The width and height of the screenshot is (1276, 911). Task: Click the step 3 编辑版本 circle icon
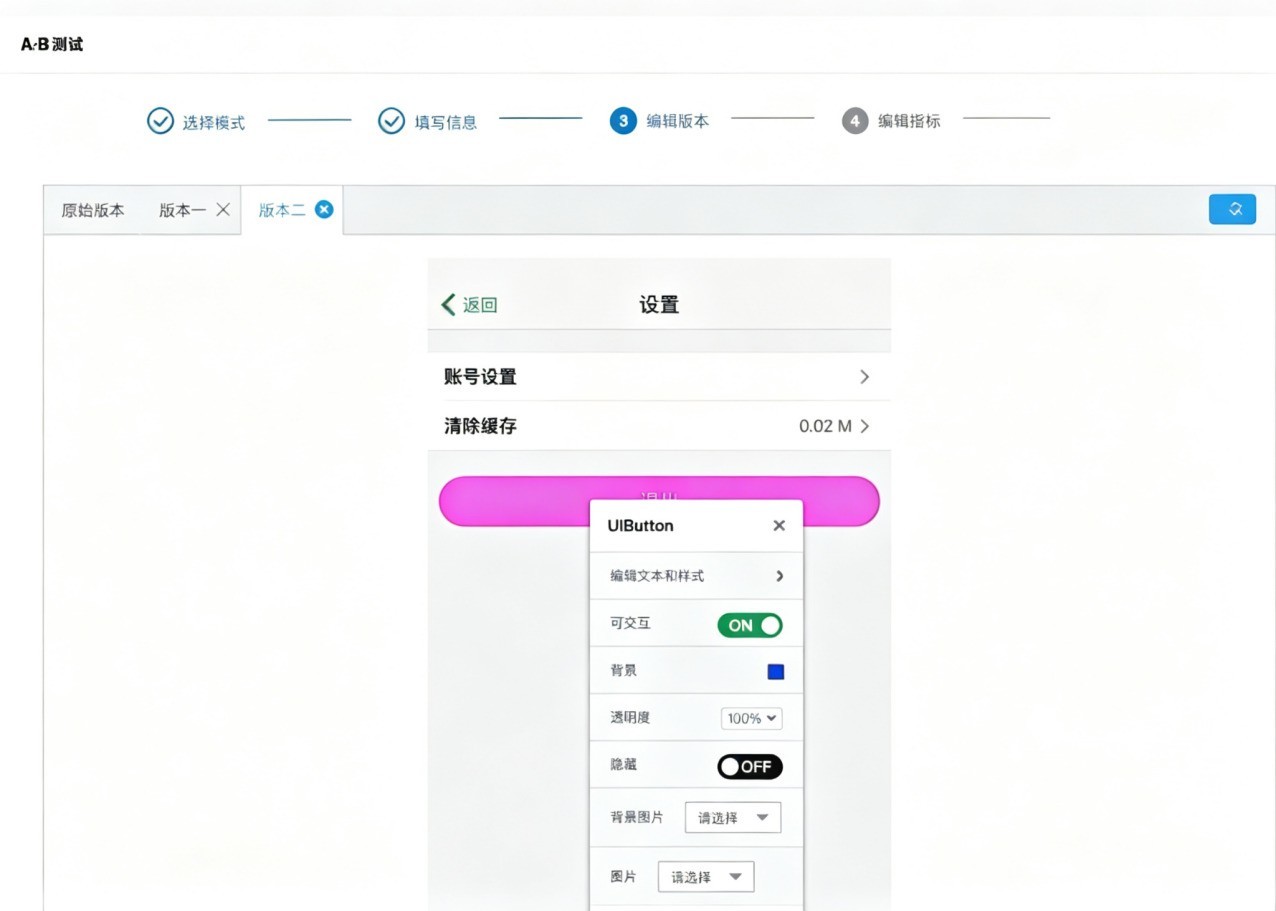click(623, 121)
